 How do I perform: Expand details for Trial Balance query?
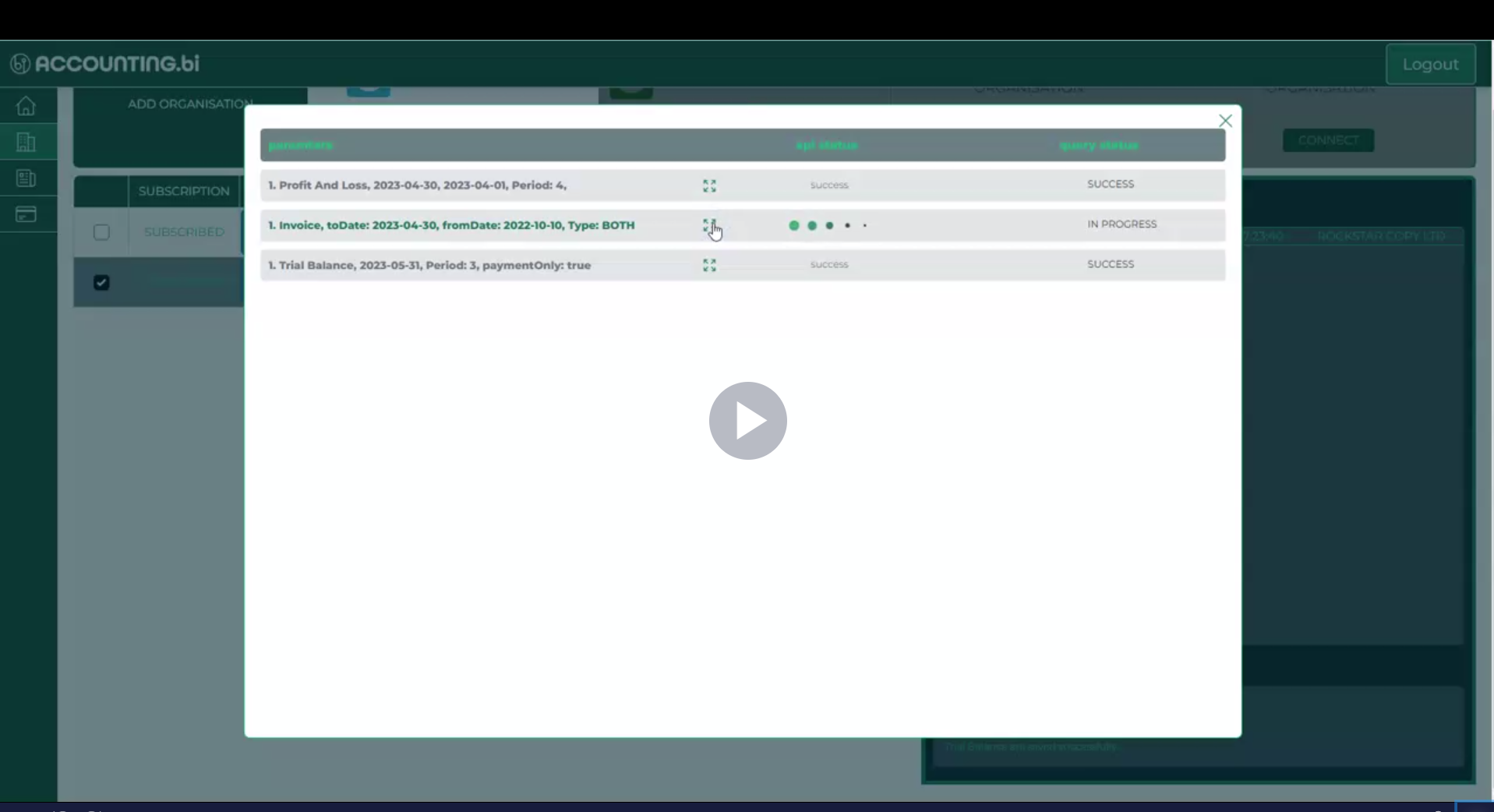point(709,265)
